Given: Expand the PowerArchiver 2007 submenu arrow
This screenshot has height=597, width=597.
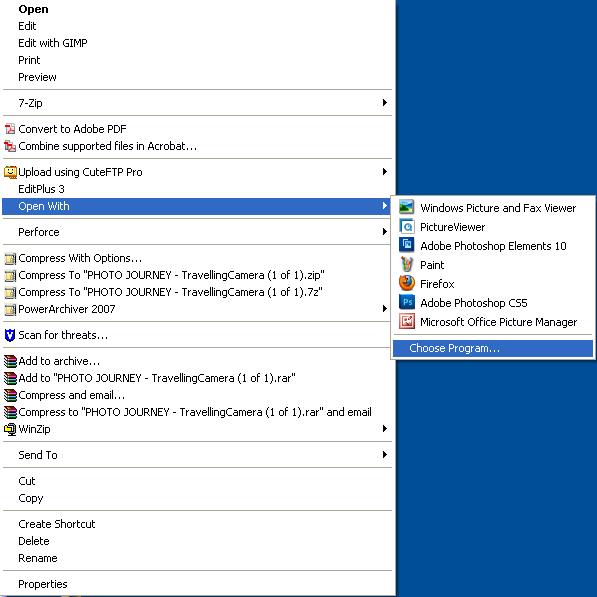Looking at the screenshot, I should (385, 308).
